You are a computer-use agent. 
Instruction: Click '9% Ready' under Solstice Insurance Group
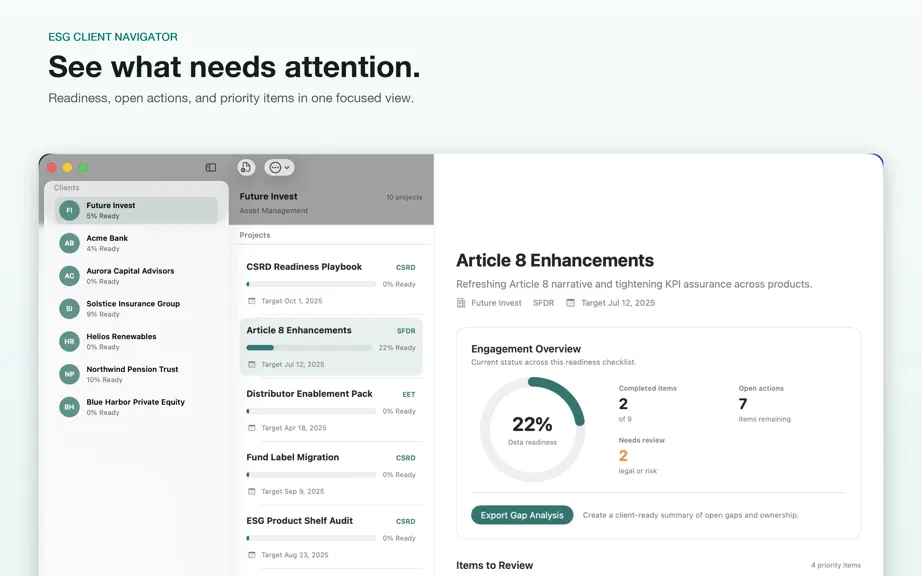103,314
